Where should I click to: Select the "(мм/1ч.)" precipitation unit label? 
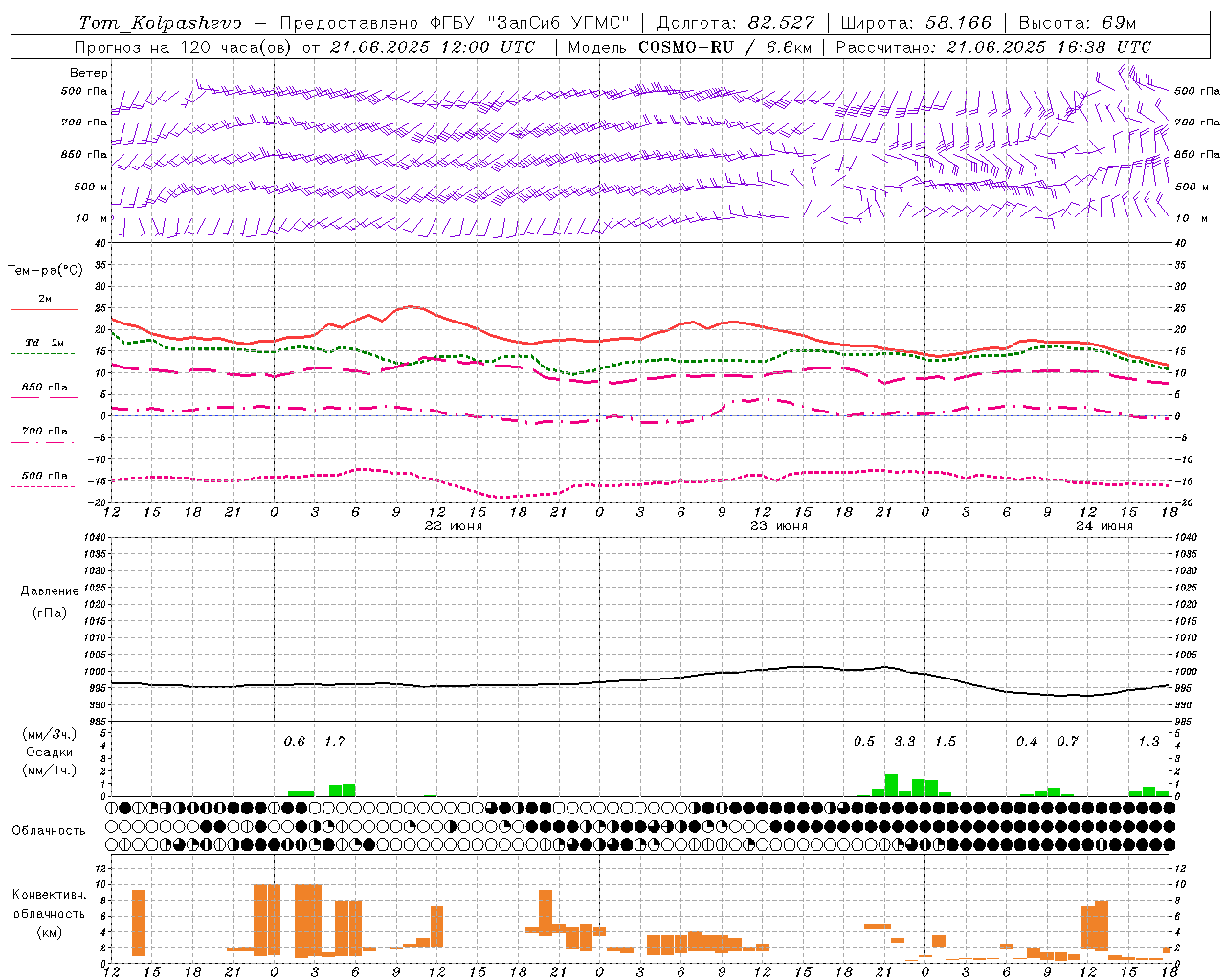[50, 770]
